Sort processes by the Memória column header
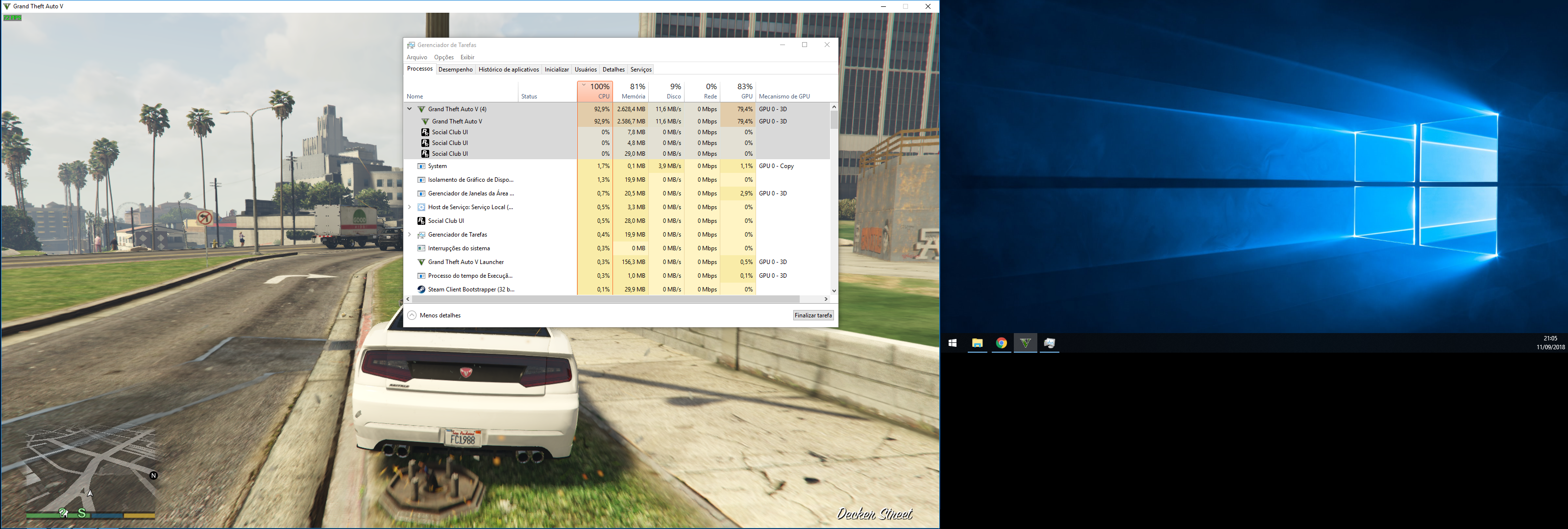Image resolution: width=1568 pixels, height=529 pixels. click(631, 91)
